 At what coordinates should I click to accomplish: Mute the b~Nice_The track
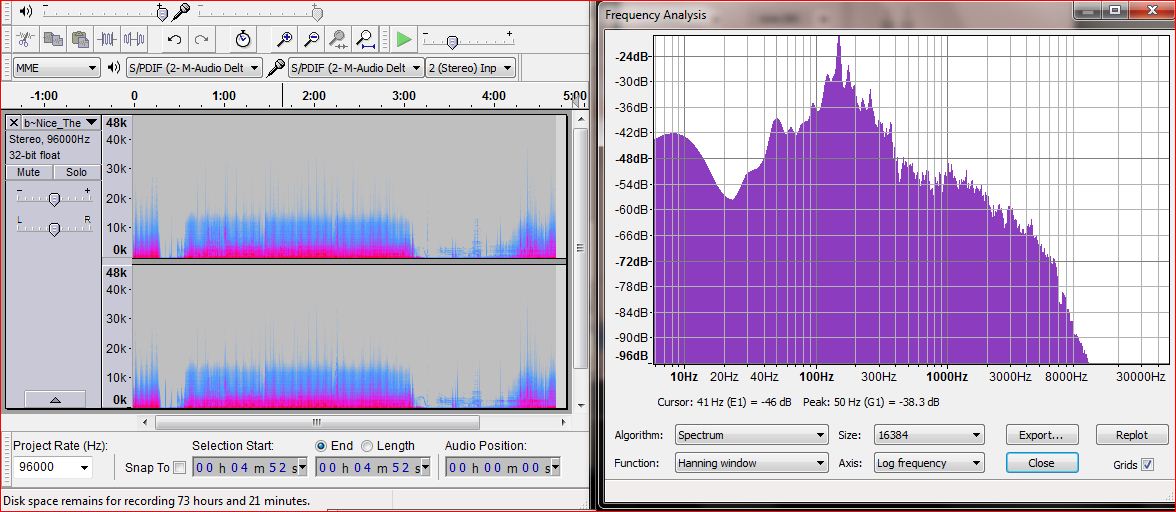[x=28, y=172]
